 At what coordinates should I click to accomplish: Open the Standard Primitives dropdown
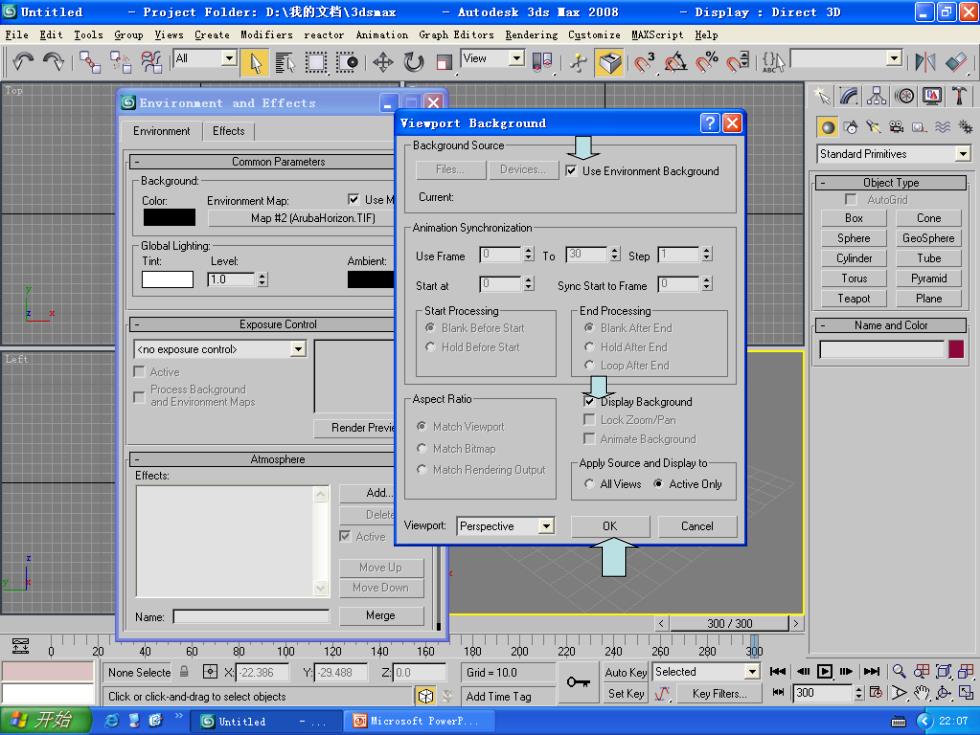pos(962,154)
